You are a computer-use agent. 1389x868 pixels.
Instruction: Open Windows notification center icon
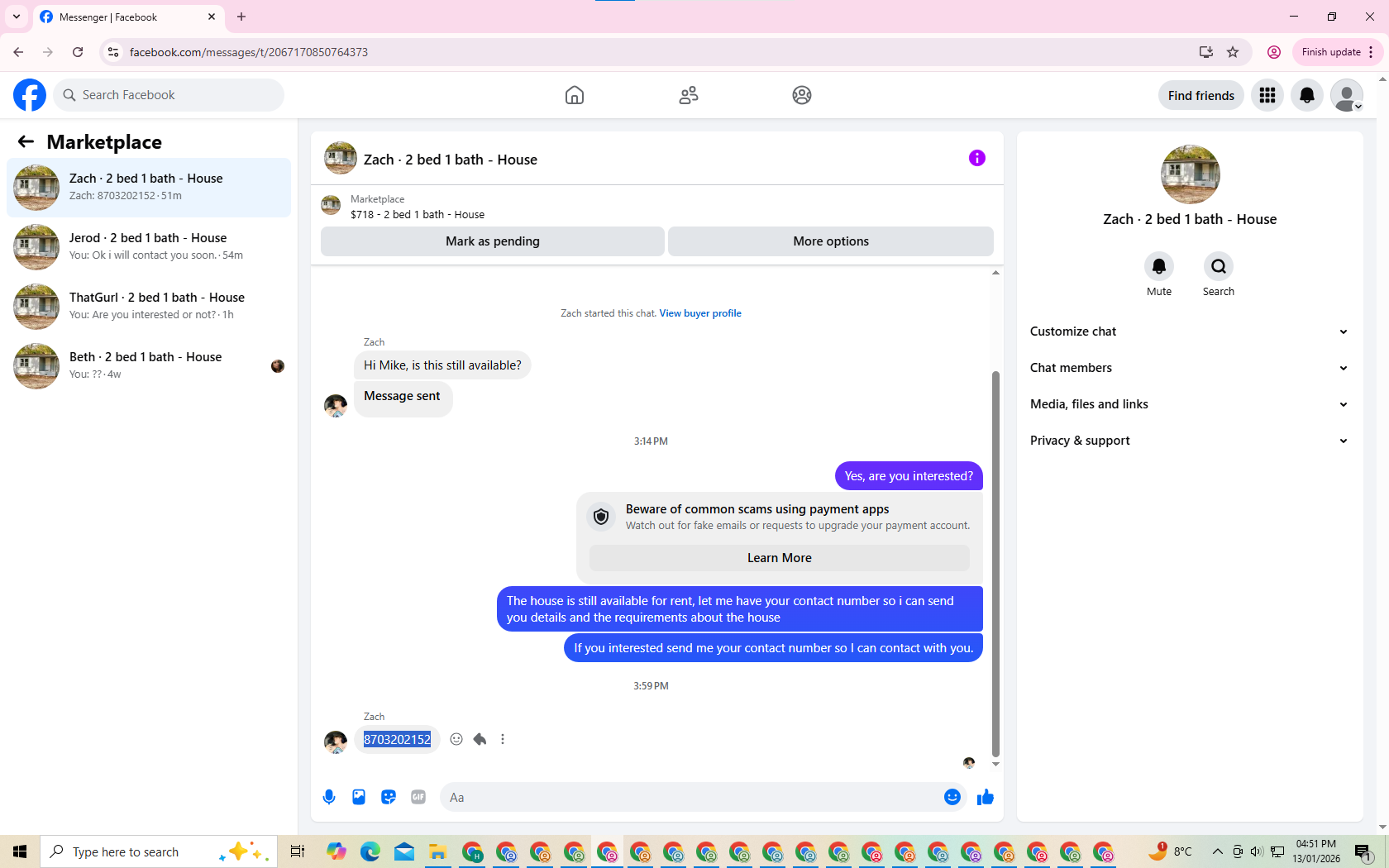pyautogui.click(x=1363, y=851)
